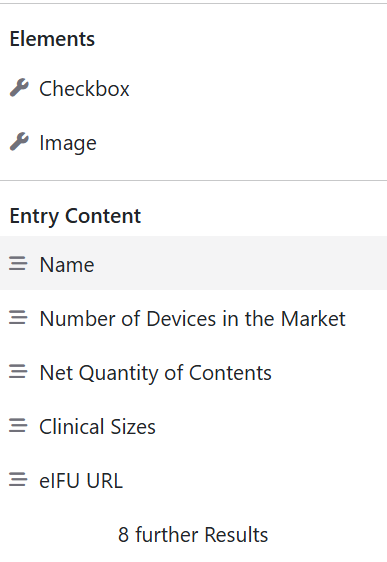This screenshot has width=387, height=562.
Task: Click the divider line above Elements heading
Action: click(x=194, y=4)
